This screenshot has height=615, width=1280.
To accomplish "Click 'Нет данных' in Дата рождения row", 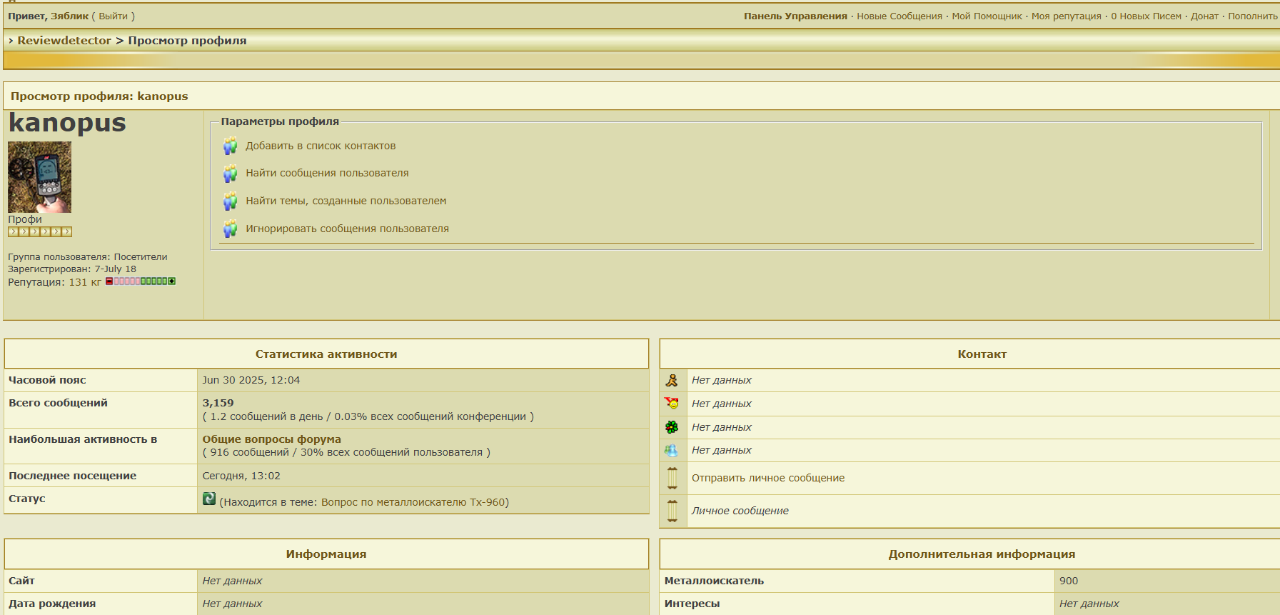I will 232,604.
